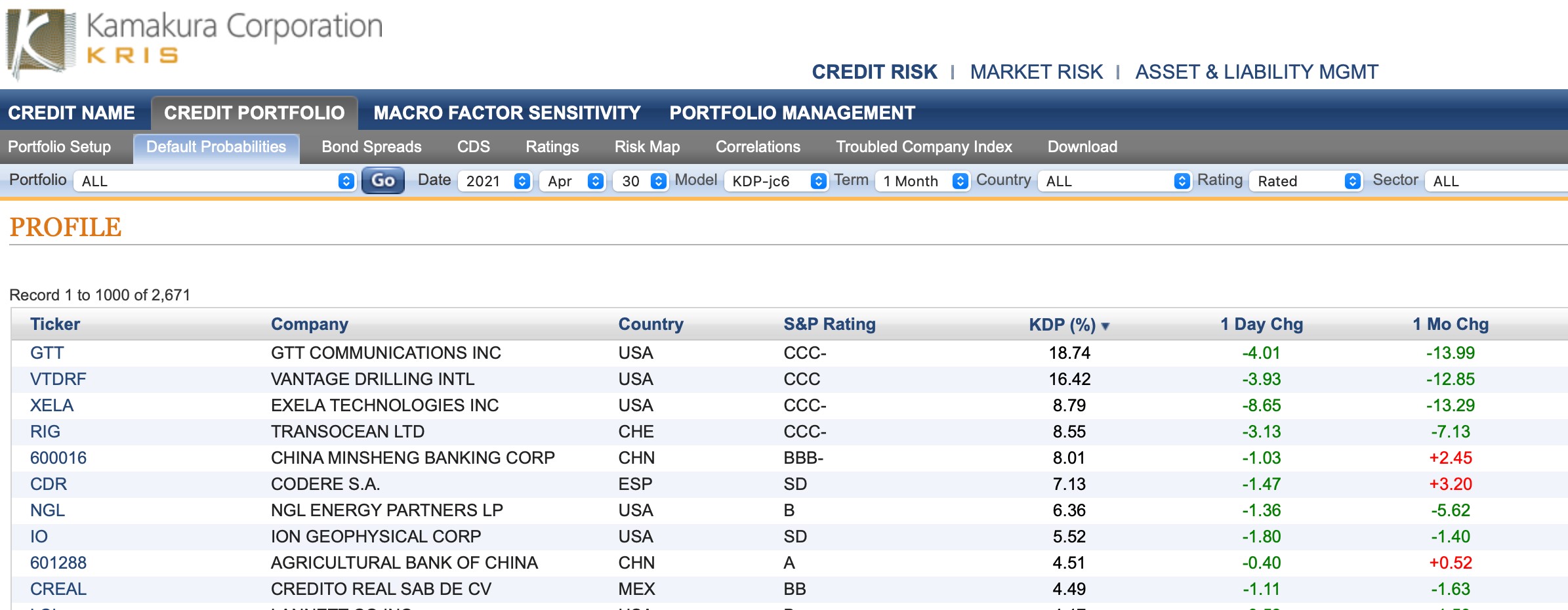This screenshot has height=610, width=1568.
Task: Click VANTAGE DRILLING INTL company name
Action: [x=373, y=379]
